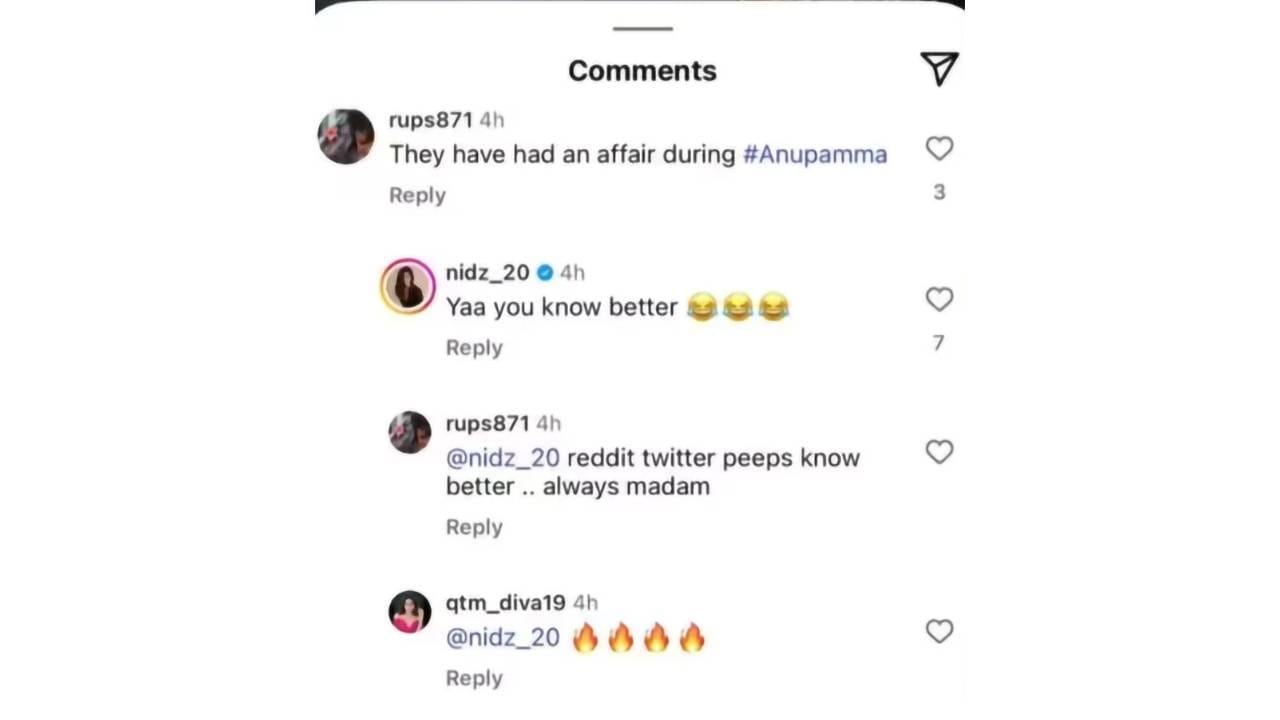
Task: View the 7 likes count on nidz_20's reply
Action: 938,343
